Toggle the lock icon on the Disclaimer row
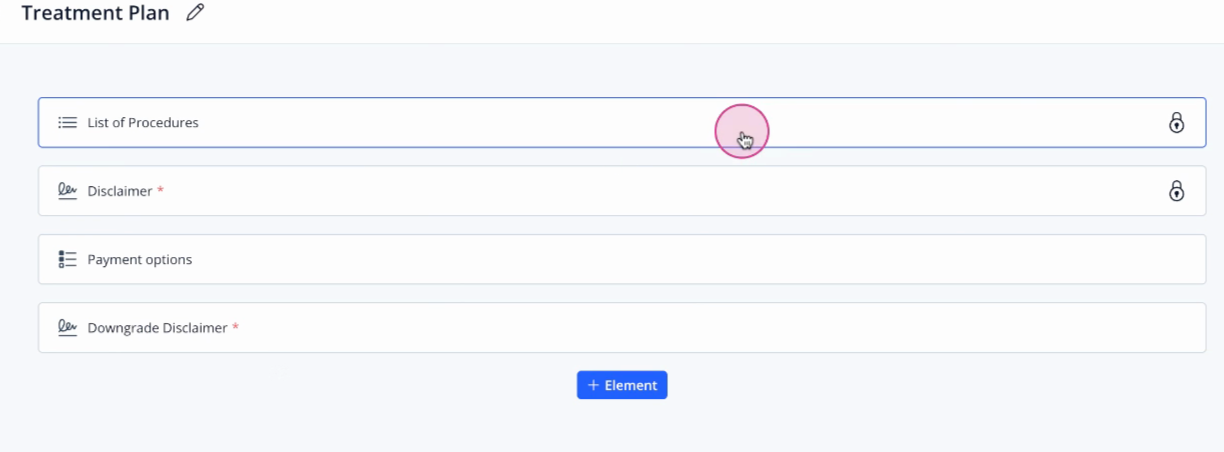The image size is (1224, 452). point(1176,191)
